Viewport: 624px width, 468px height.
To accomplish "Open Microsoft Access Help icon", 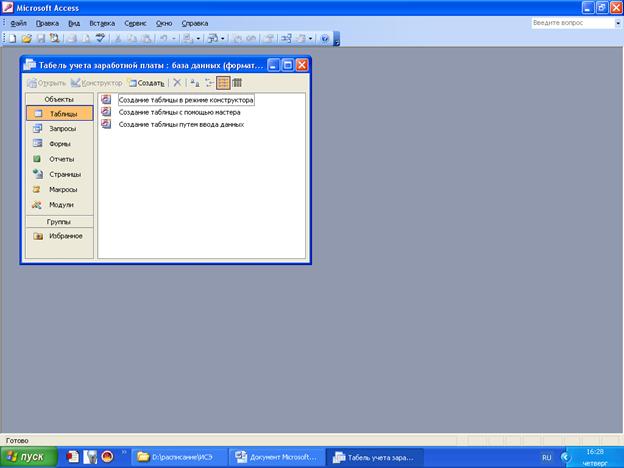I will pyautogui.click(x=325, y=39).
